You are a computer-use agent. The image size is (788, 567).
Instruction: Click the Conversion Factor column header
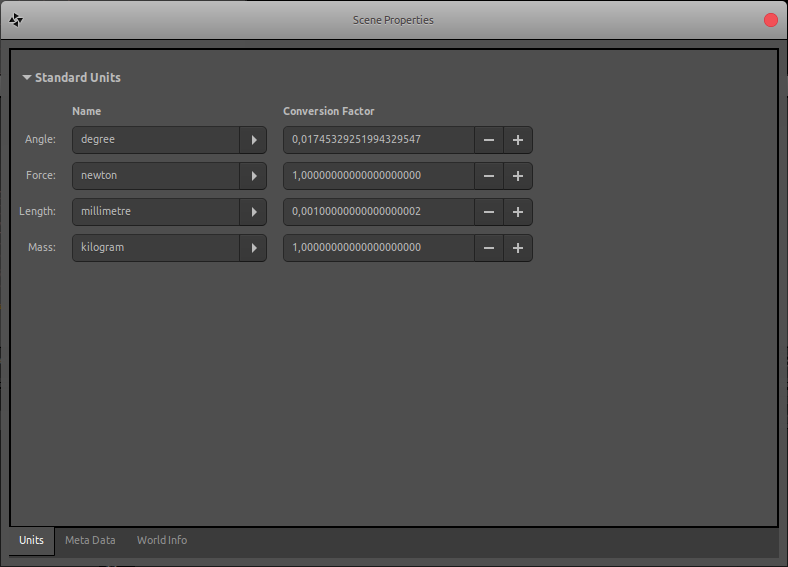329,111
